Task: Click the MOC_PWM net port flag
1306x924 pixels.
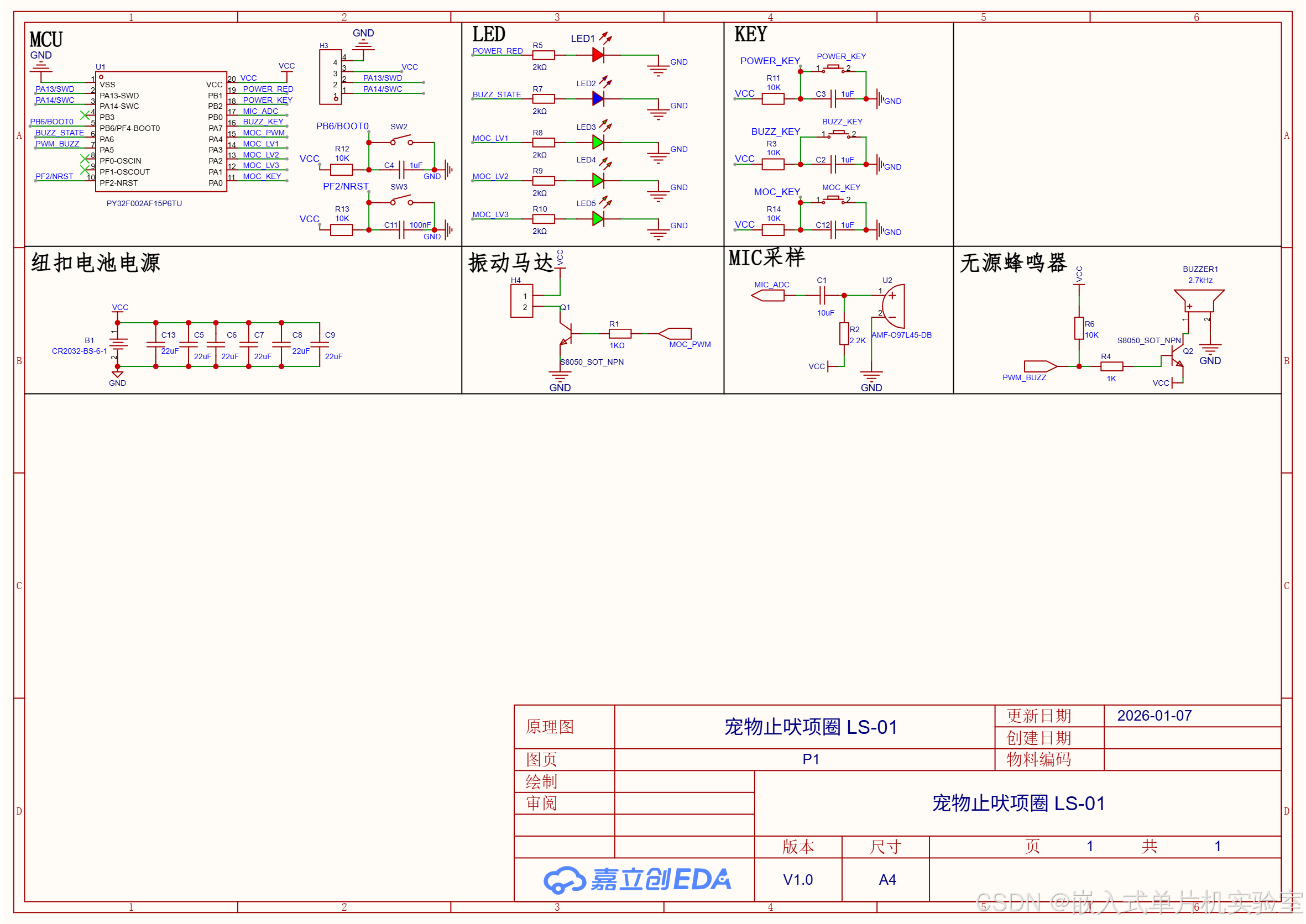Action: pyautogui.click(x=675, y=333)
